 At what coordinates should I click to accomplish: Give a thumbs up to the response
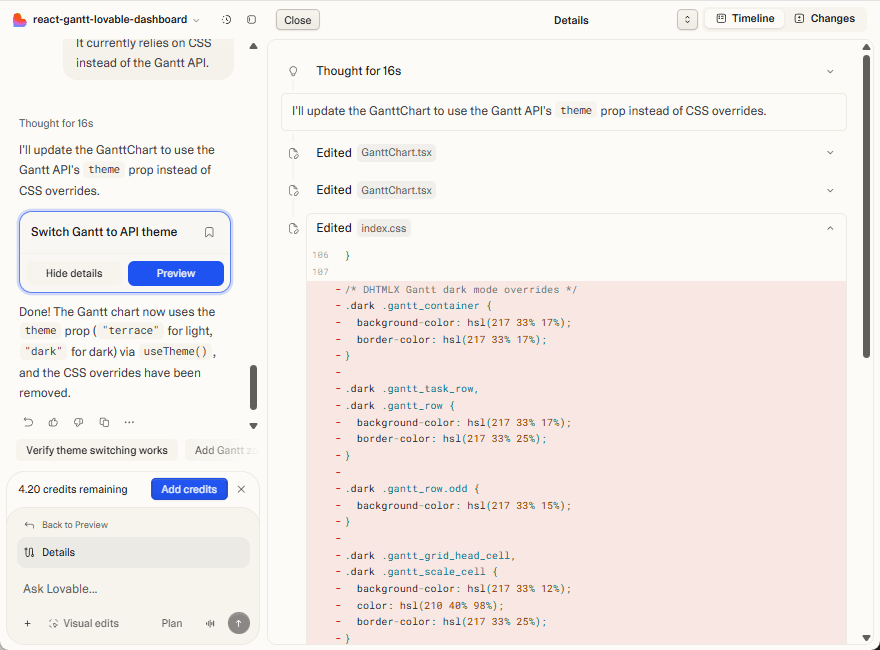53,423
